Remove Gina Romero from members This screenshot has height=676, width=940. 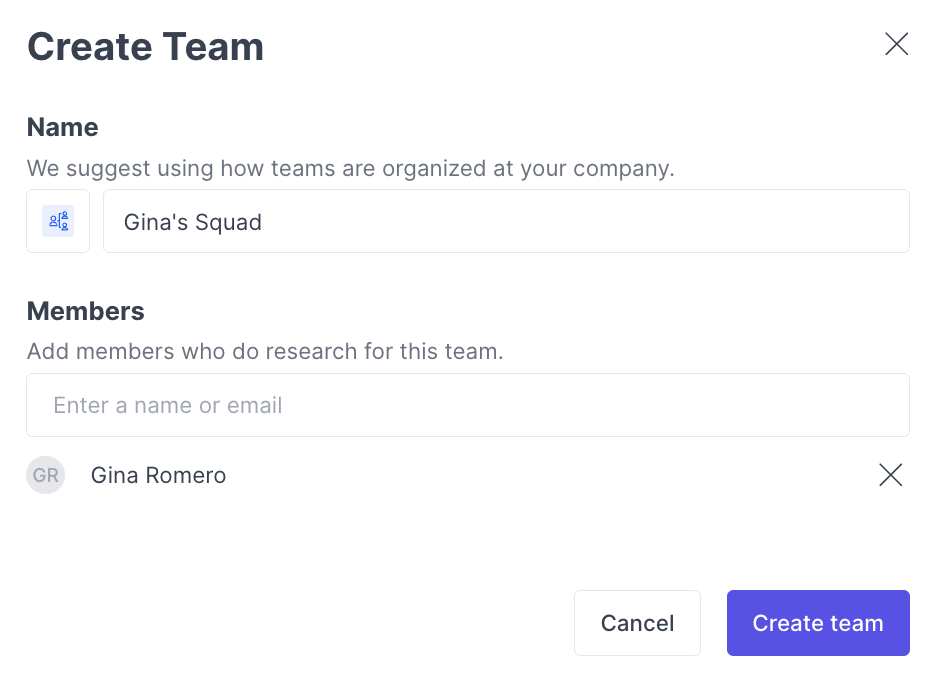click(x=890, y=475)
